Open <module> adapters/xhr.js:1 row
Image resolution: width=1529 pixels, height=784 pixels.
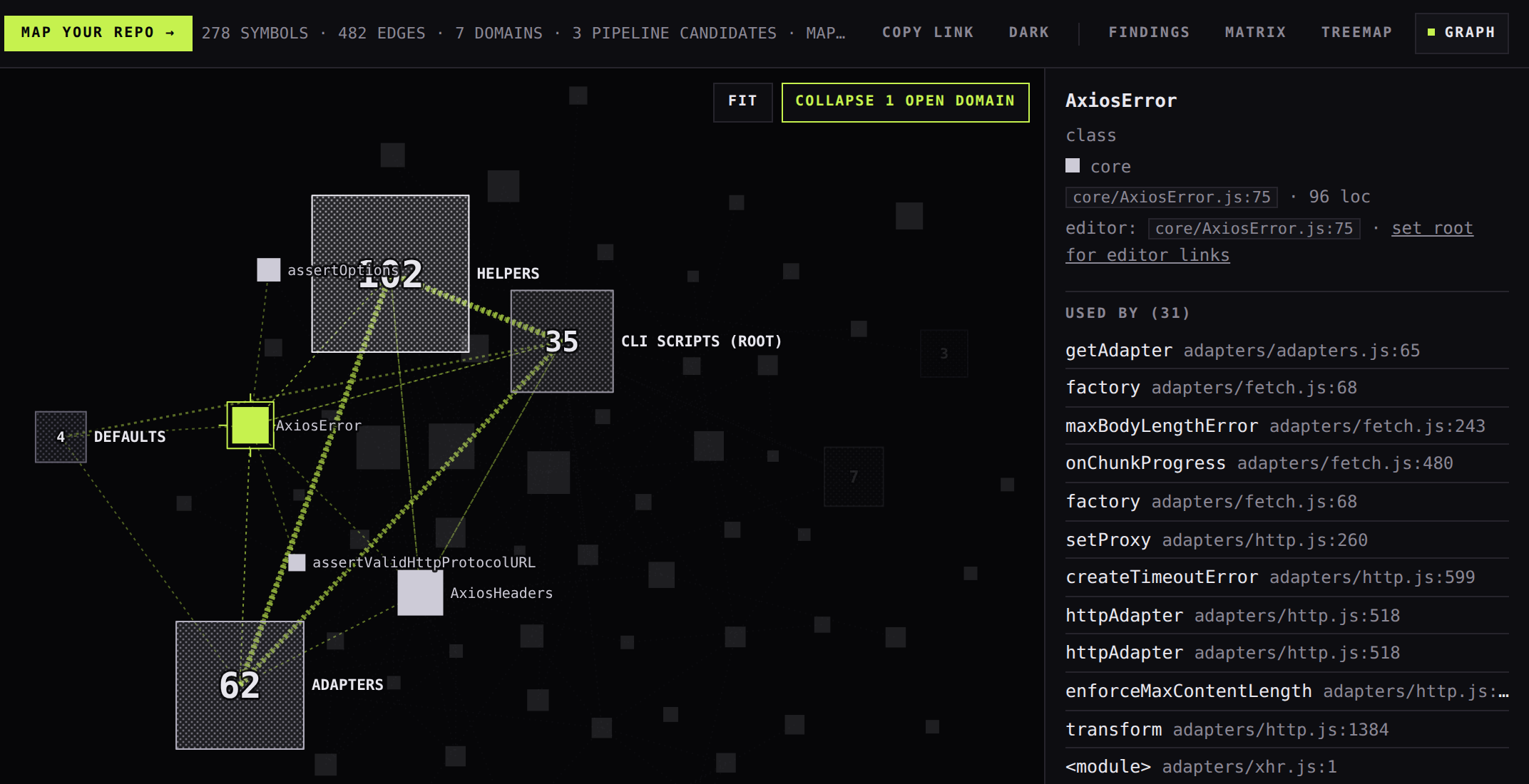click(x=1287, y=767)
